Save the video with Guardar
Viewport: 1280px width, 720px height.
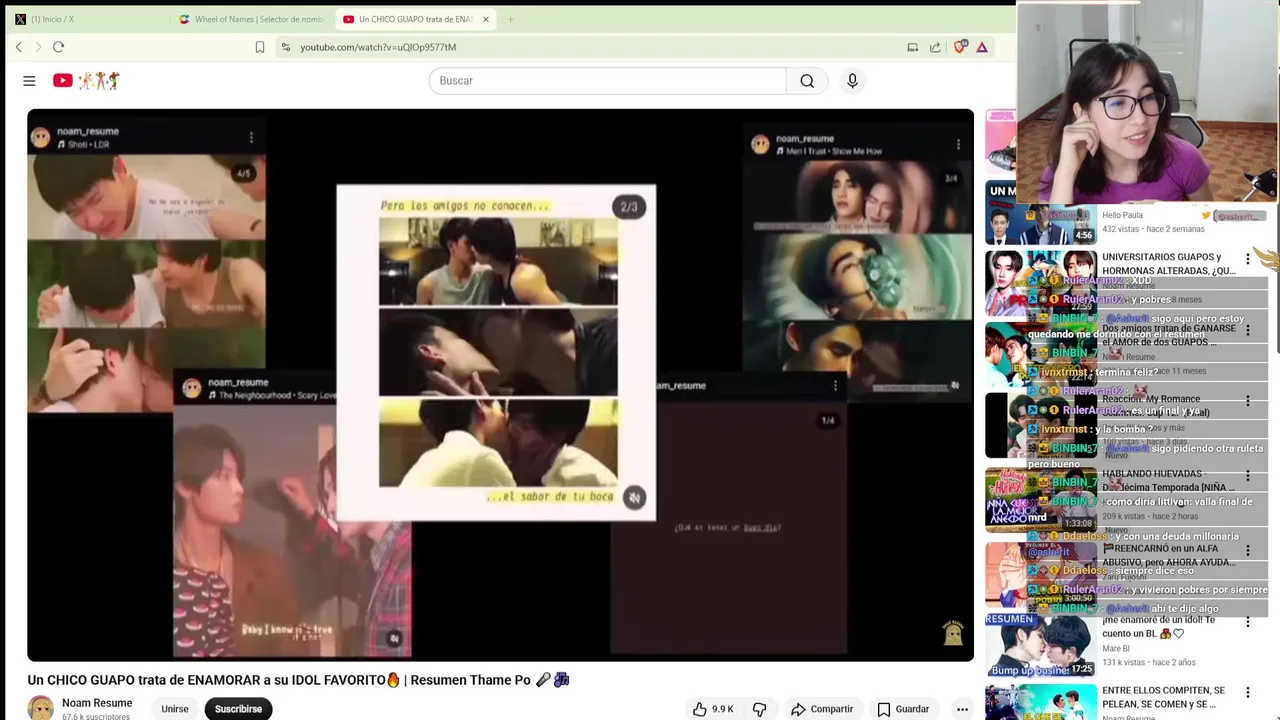tap(903, 709)
